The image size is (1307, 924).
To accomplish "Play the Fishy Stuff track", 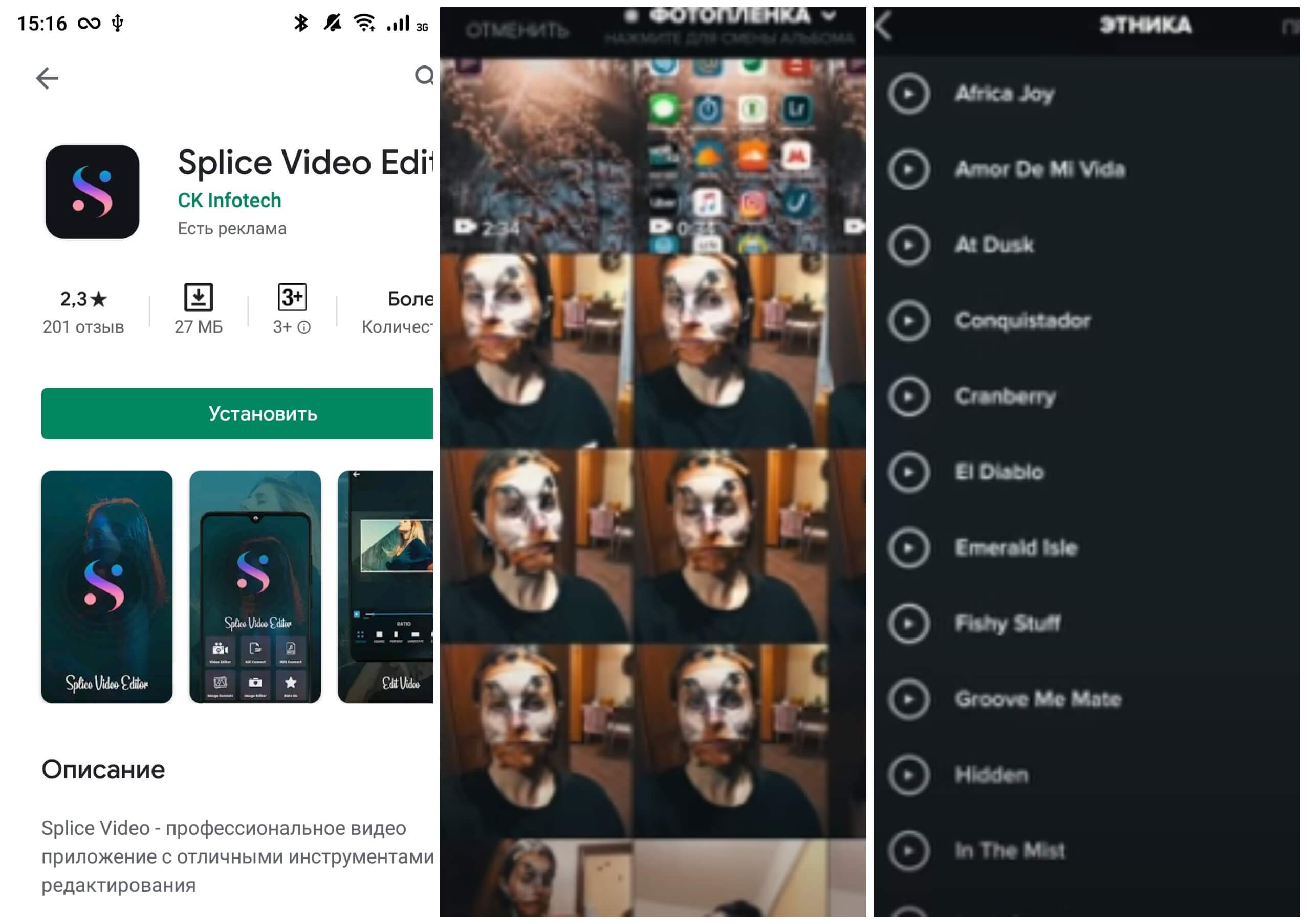I will coord(909,623).
